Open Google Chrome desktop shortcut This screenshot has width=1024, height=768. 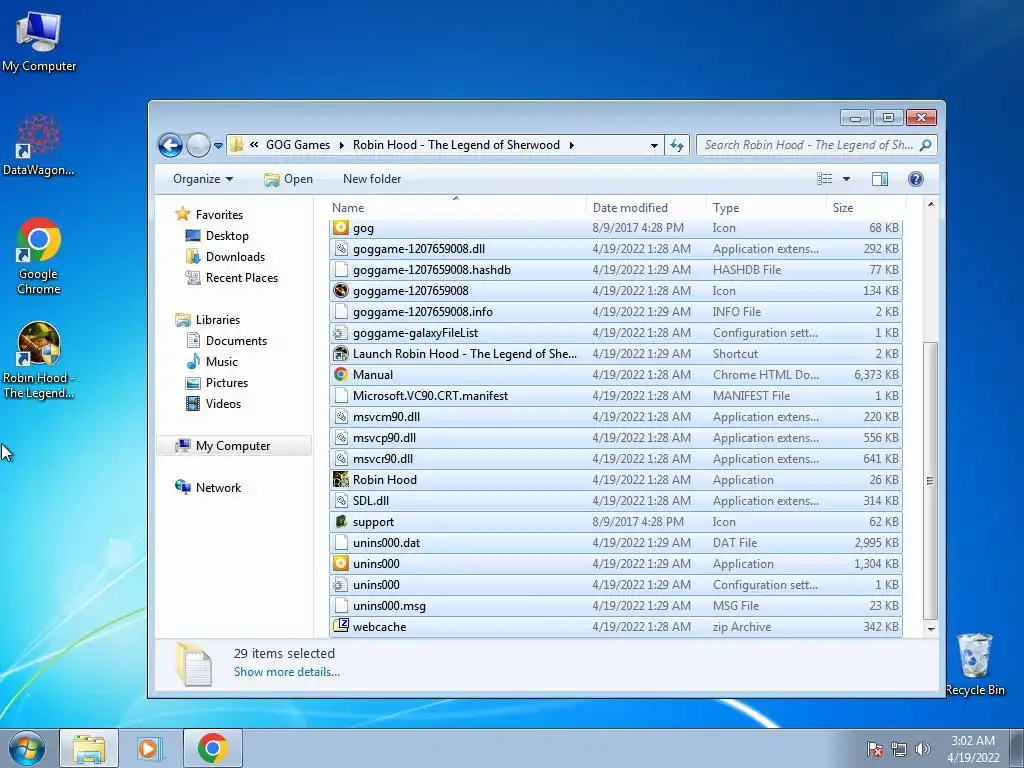39,257
